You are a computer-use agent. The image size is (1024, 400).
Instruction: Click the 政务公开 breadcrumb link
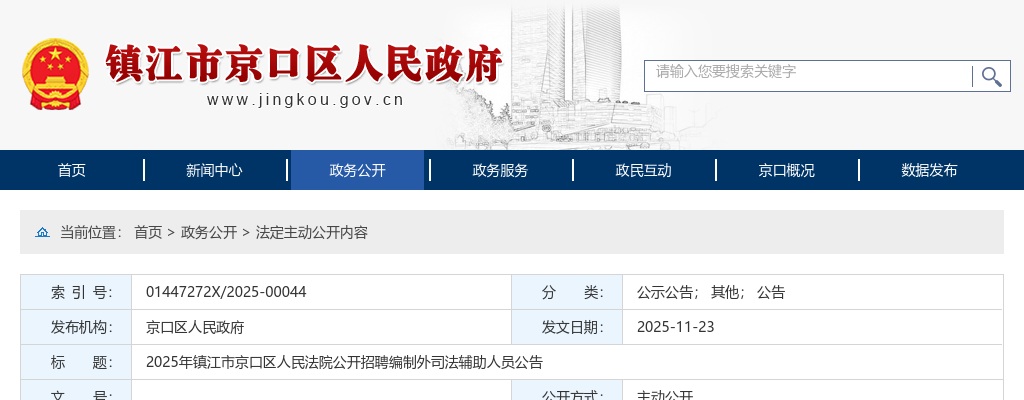point(209,232)
